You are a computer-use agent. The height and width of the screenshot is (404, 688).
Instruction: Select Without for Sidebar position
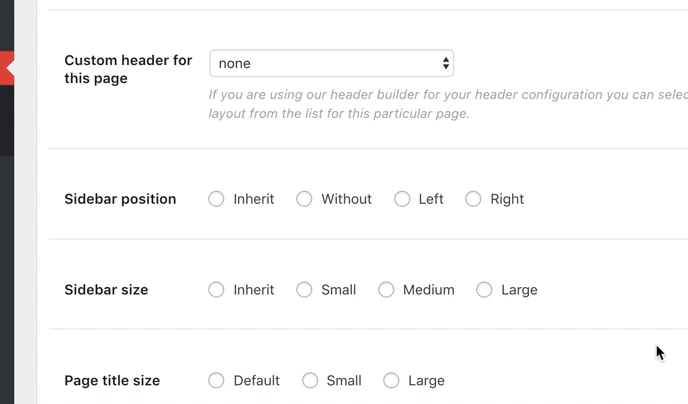[x=304, y=199]
